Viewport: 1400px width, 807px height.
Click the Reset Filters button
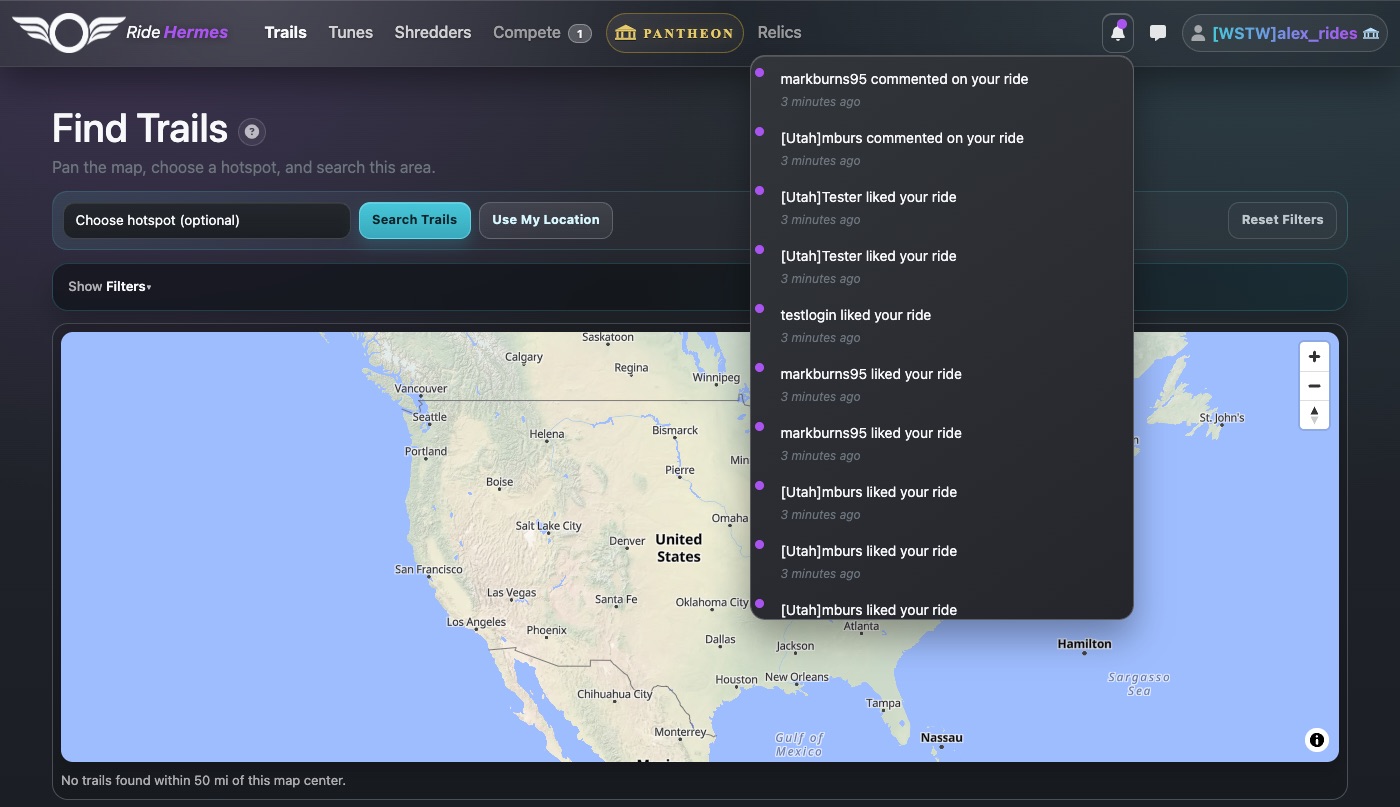point(1282,220)
